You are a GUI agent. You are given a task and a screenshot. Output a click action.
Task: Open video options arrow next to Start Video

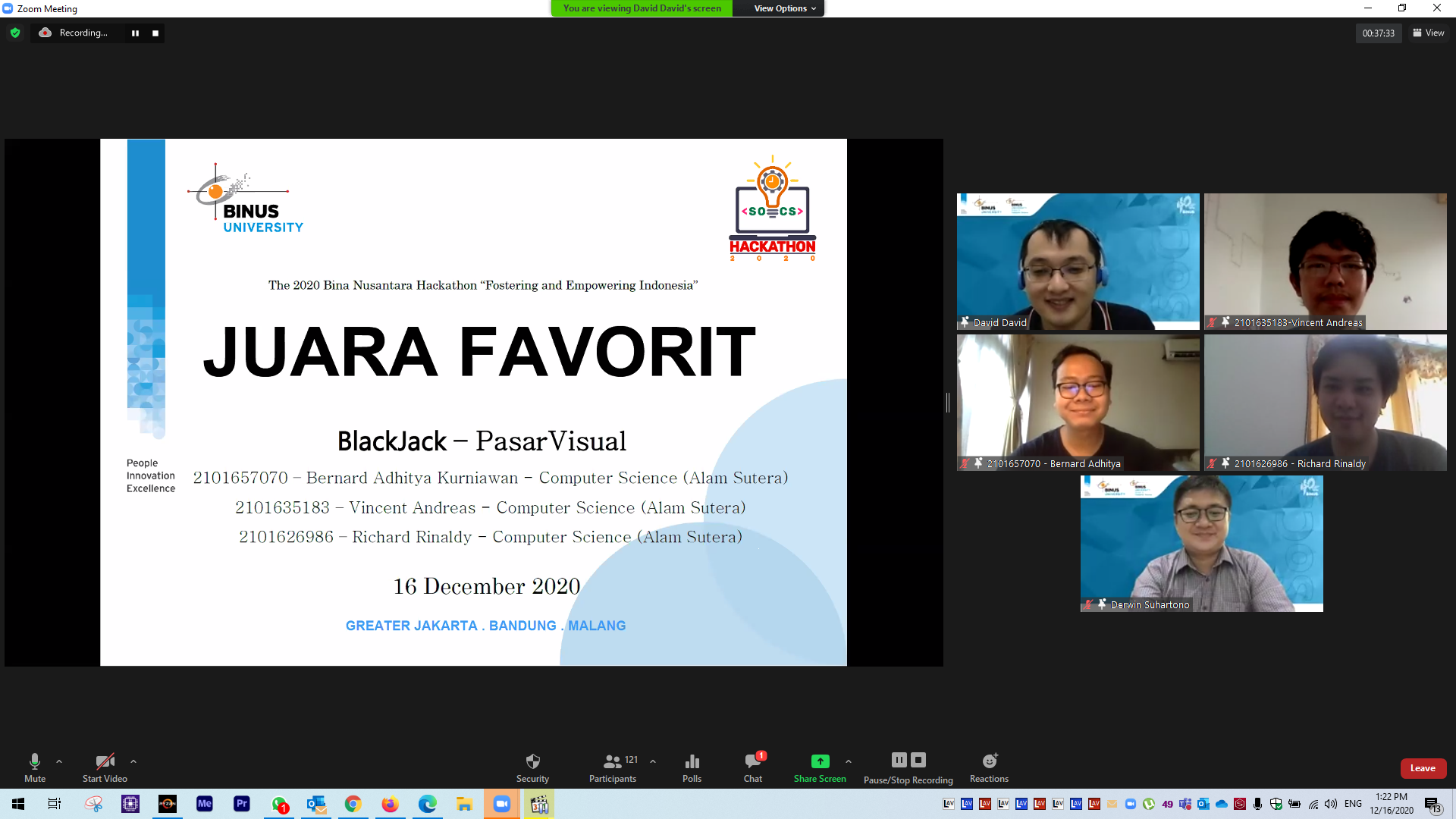tap(133, 761)
